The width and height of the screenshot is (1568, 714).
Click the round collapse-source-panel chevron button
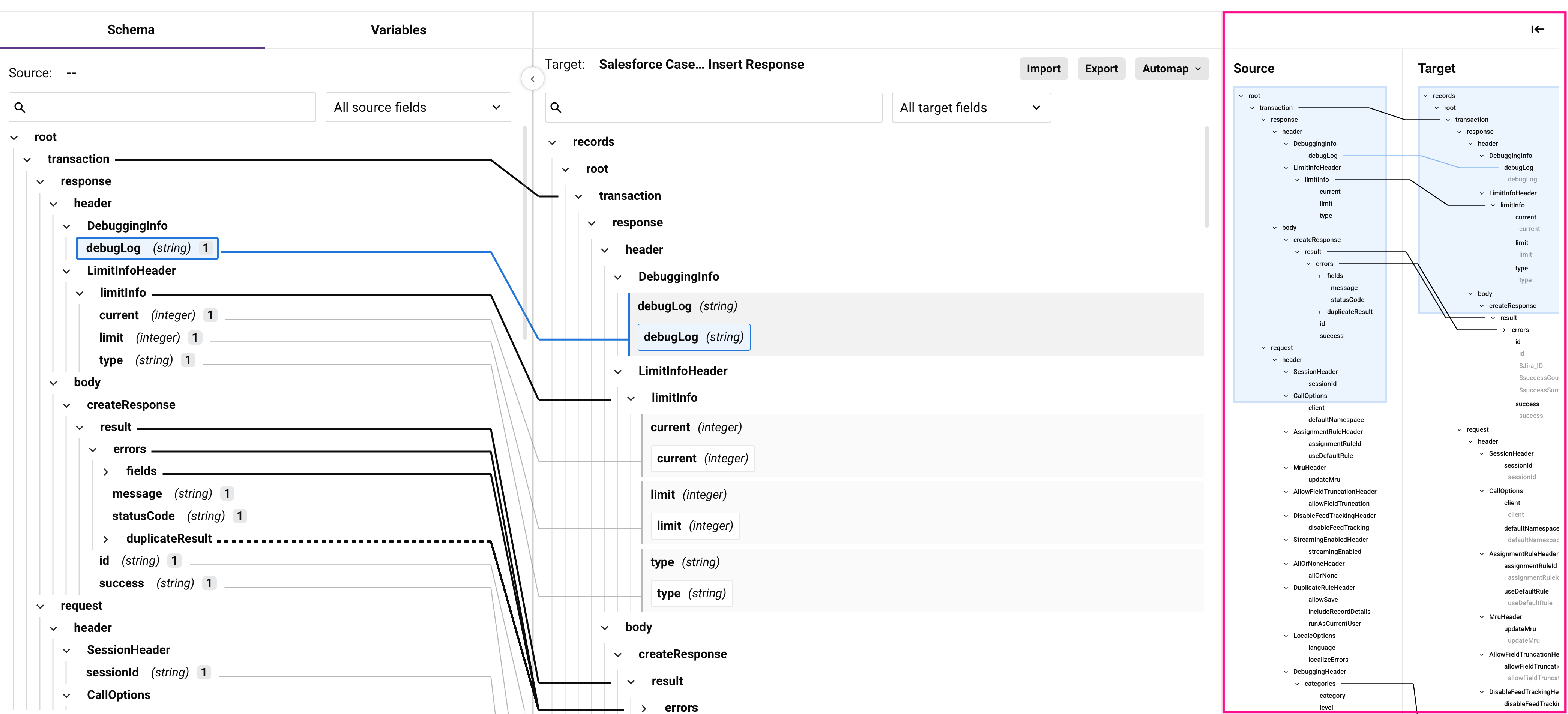click(x=533, y=78)
